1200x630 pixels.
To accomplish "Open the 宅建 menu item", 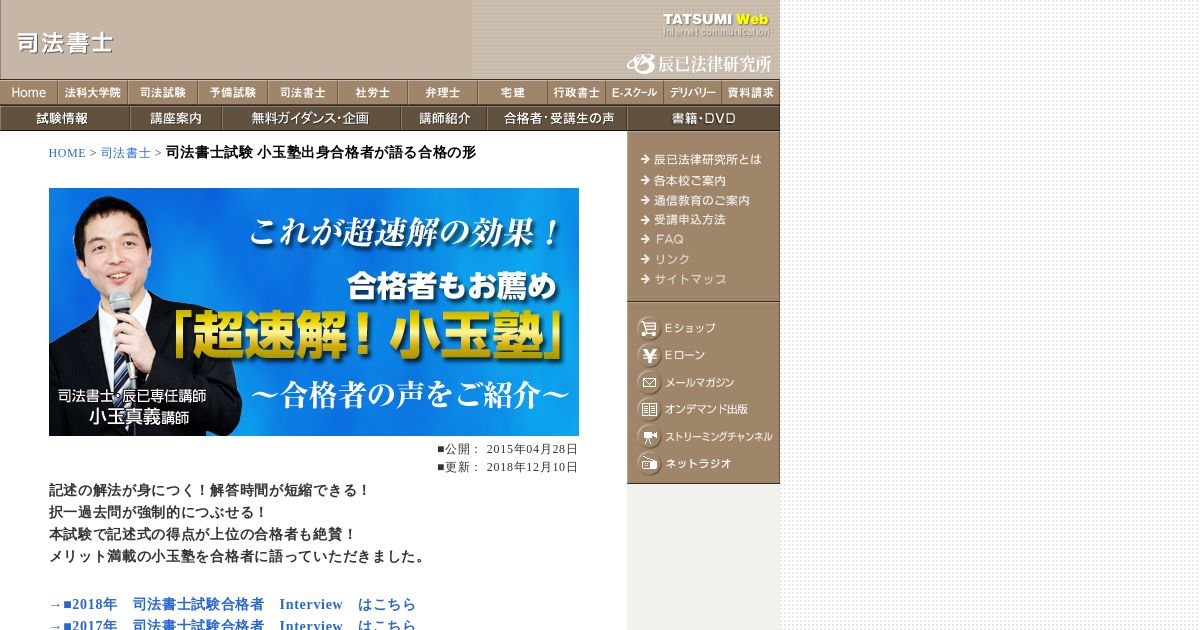I will point(513,92).
